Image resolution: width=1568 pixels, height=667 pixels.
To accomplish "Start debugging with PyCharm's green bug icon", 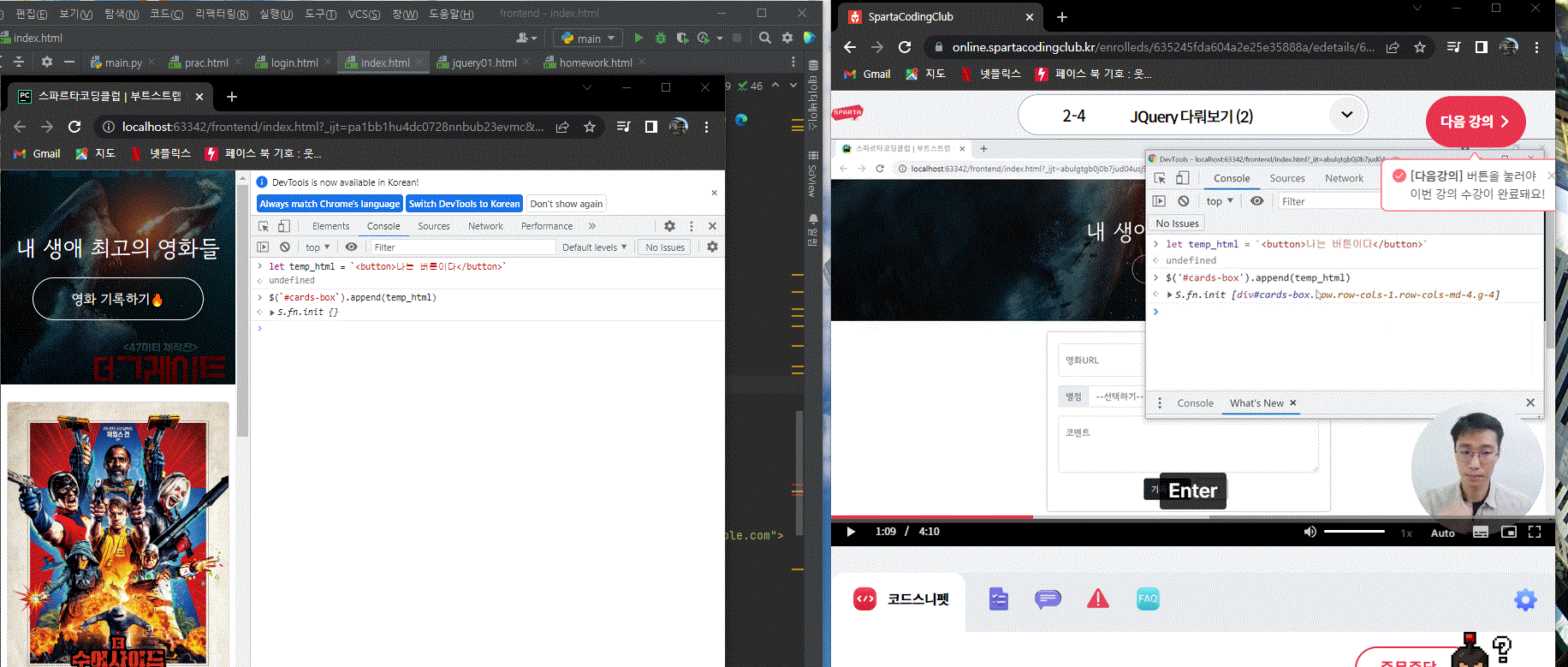I will 660,38.
